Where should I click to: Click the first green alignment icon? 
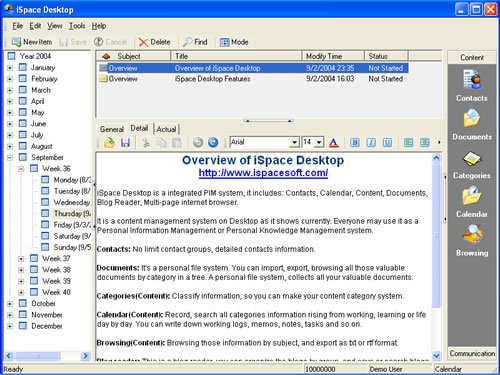[x=408, y=143]
